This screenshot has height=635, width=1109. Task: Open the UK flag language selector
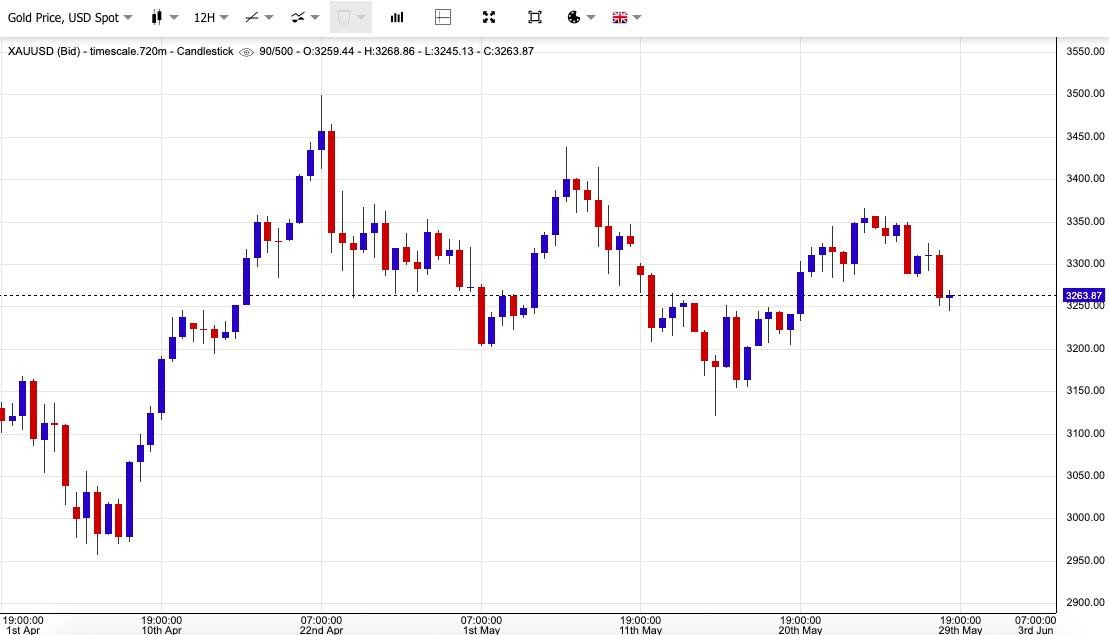pyautogui.click(x=626, y=18)
